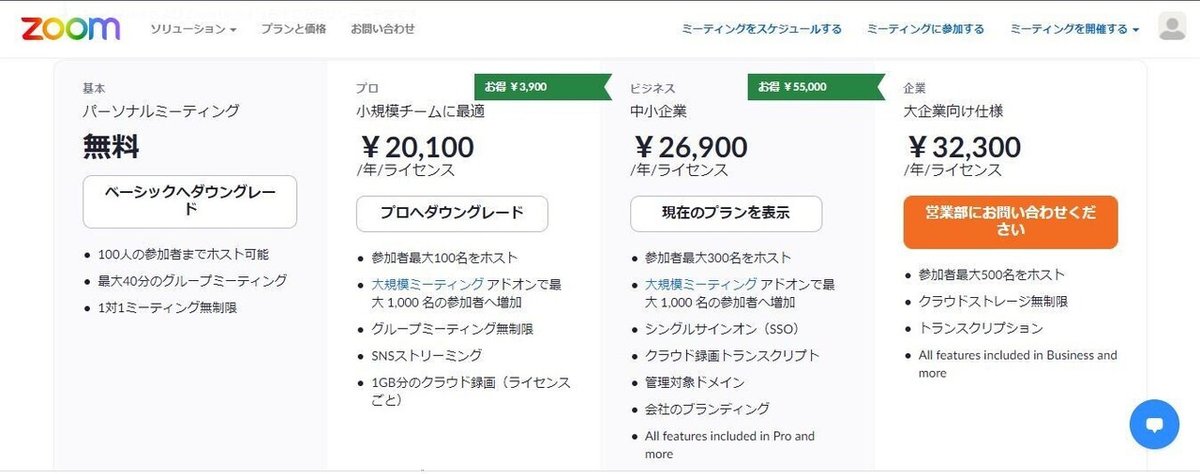The image size is (1200, 474).
Task: Expand the ソリューション dropdown menu
Action: (194, 29)
